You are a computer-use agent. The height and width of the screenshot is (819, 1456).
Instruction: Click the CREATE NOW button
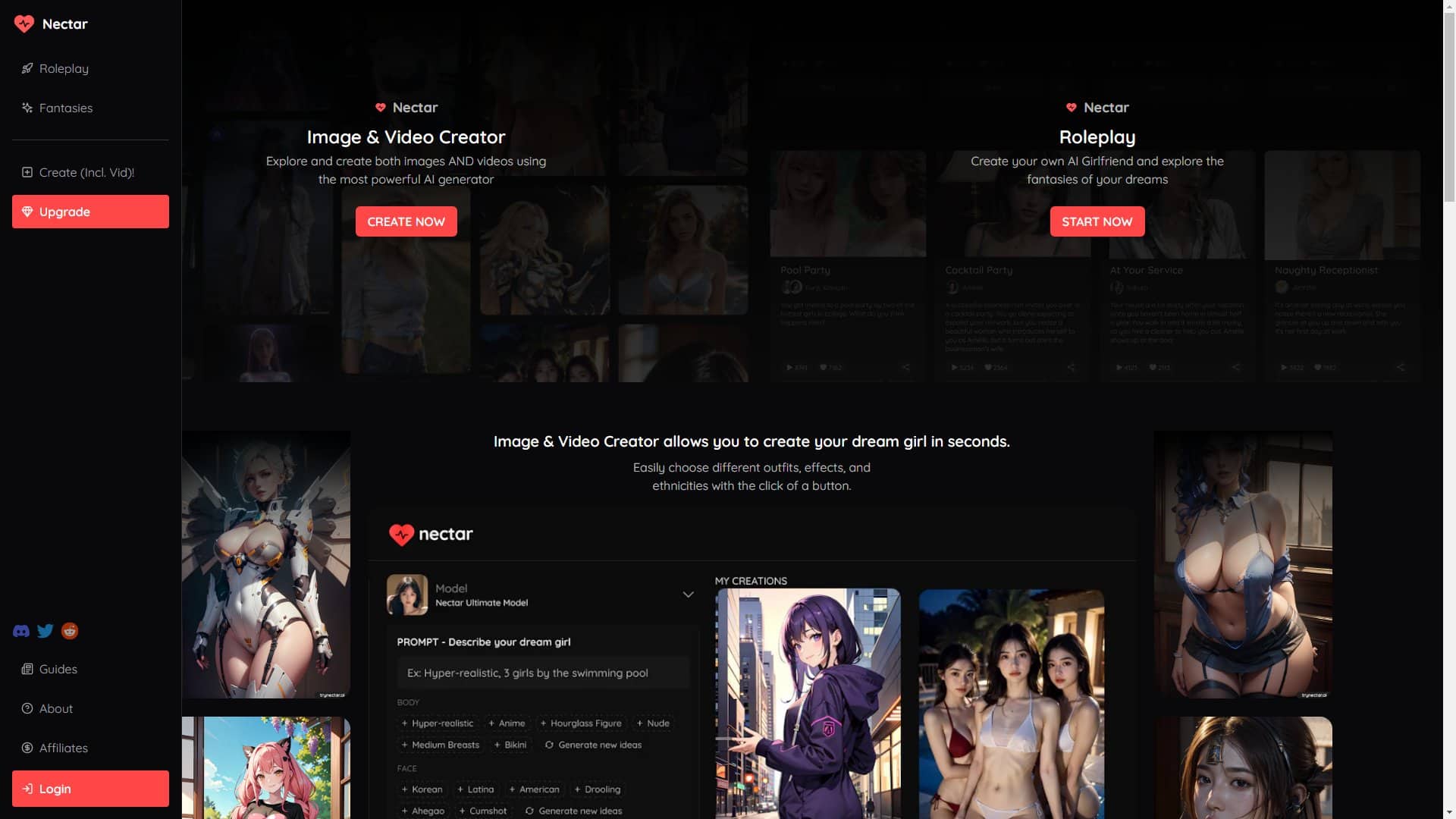(x=406, y=221)
